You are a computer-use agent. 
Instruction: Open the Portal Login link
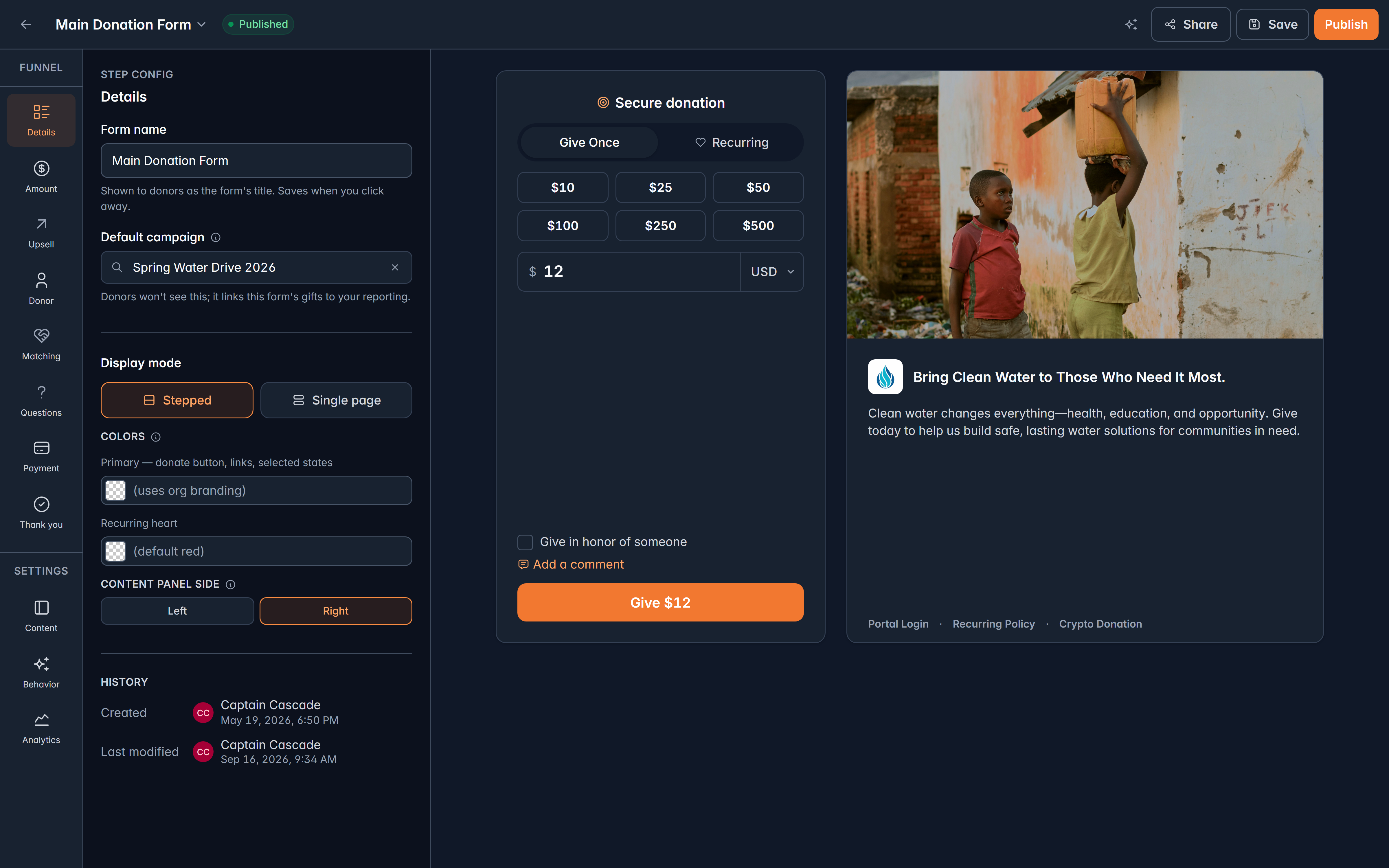click(x=898, y=624)
